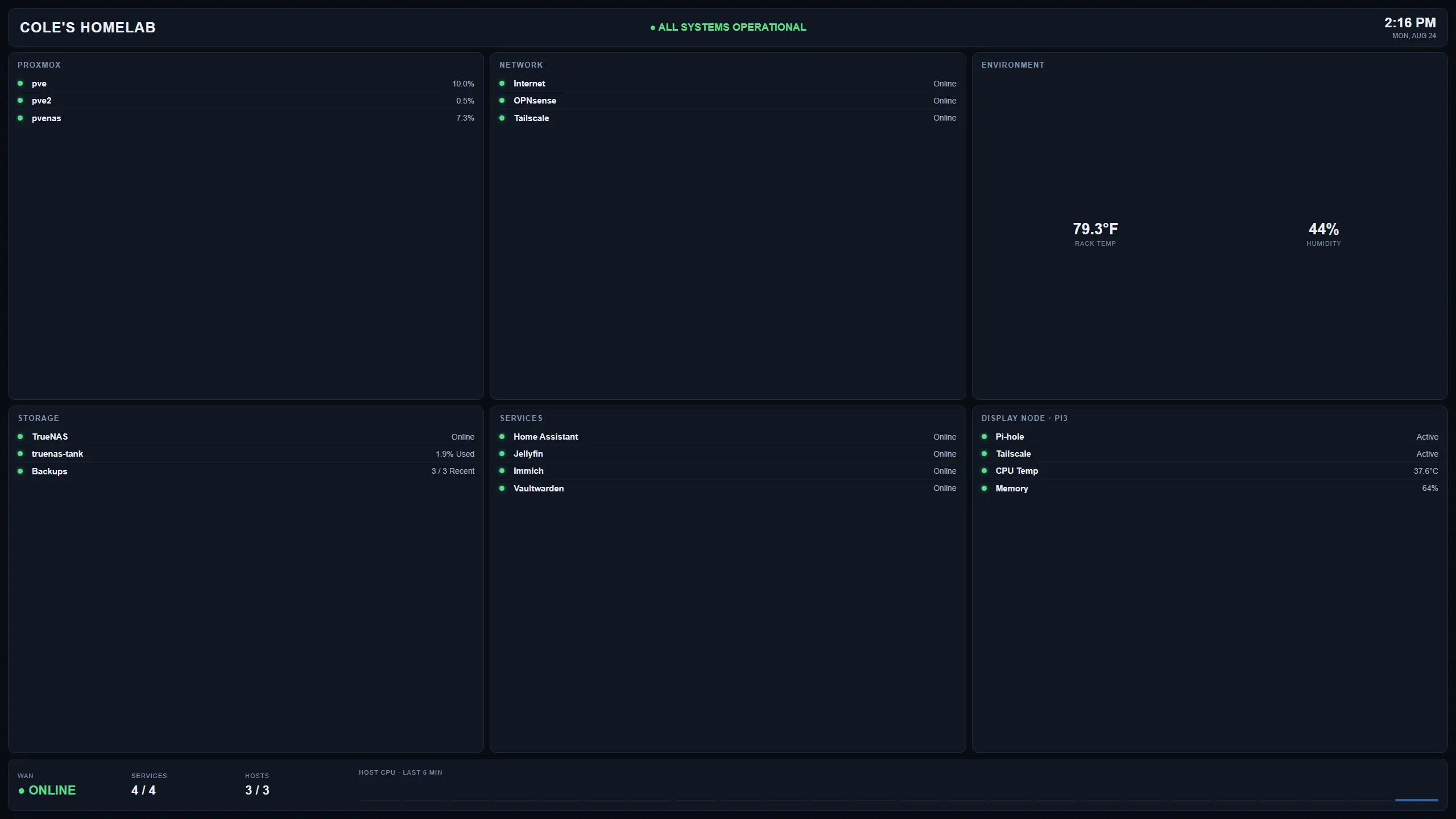
Task: Click the Pi-hole status dot
Action: [985, 437]
